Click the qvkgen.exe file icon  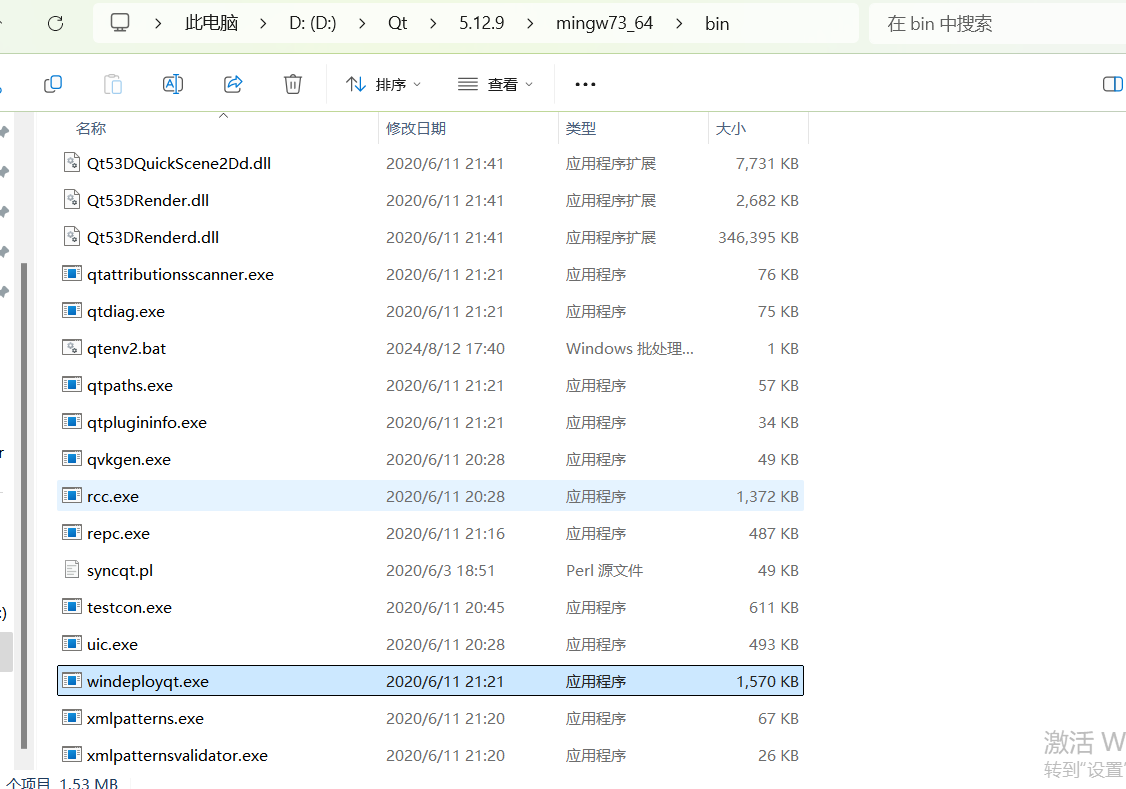pos(72,459)
